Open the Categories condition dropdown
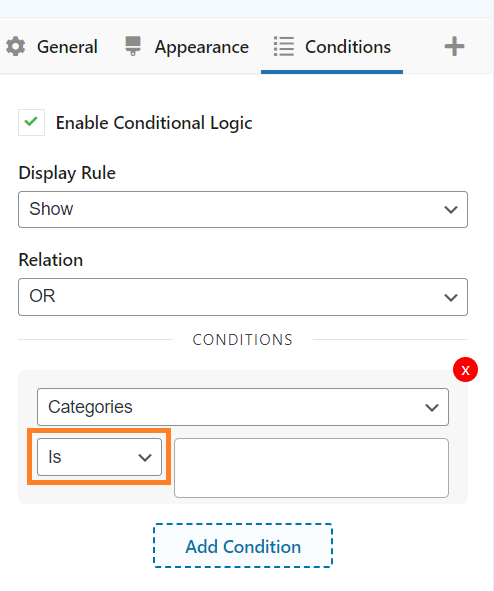This screenshot has height=591, width=494. [x=243, y=407]
